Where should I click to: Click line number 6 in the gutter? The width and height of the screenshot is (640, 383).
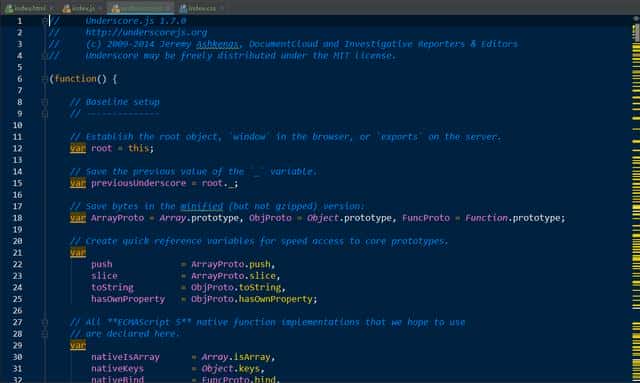click(19, 79)
